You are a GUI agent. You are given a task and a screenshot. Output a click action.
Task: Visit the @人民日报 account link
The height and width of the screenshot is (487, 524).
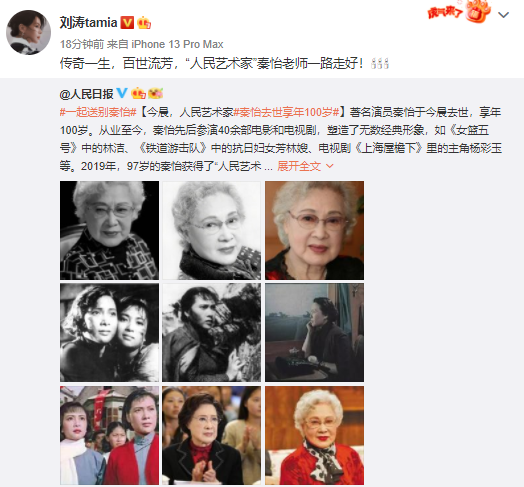(x=87, y=94)
